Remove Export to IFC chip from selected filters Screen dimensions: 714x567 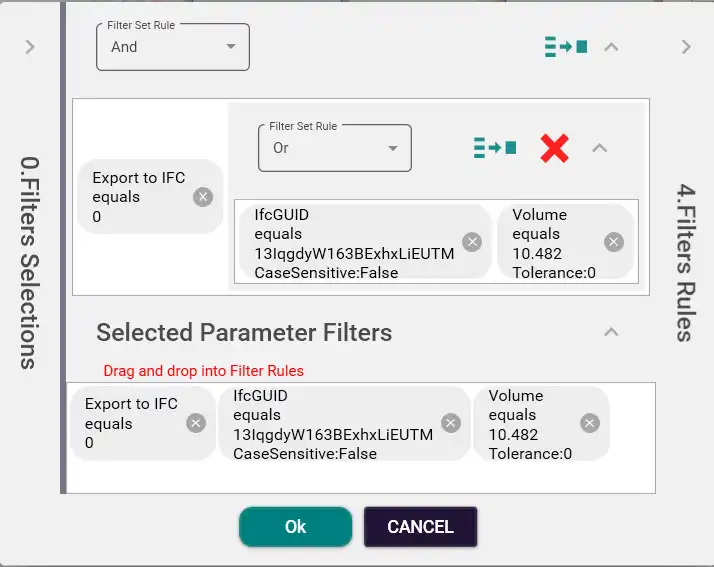(x=196, y=423)
